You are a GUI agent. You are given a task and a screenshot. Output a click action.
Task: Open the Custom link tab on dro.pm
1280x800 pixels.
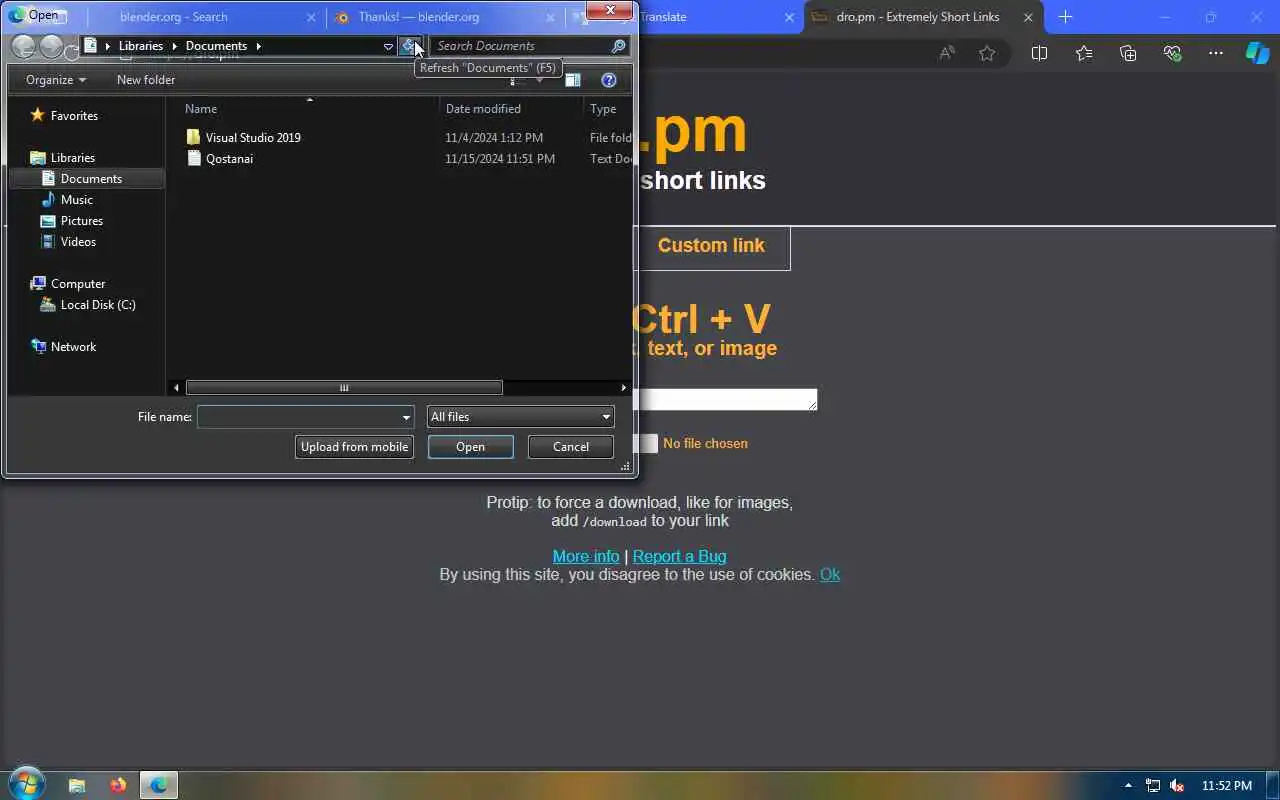click(x=711, y=246)
